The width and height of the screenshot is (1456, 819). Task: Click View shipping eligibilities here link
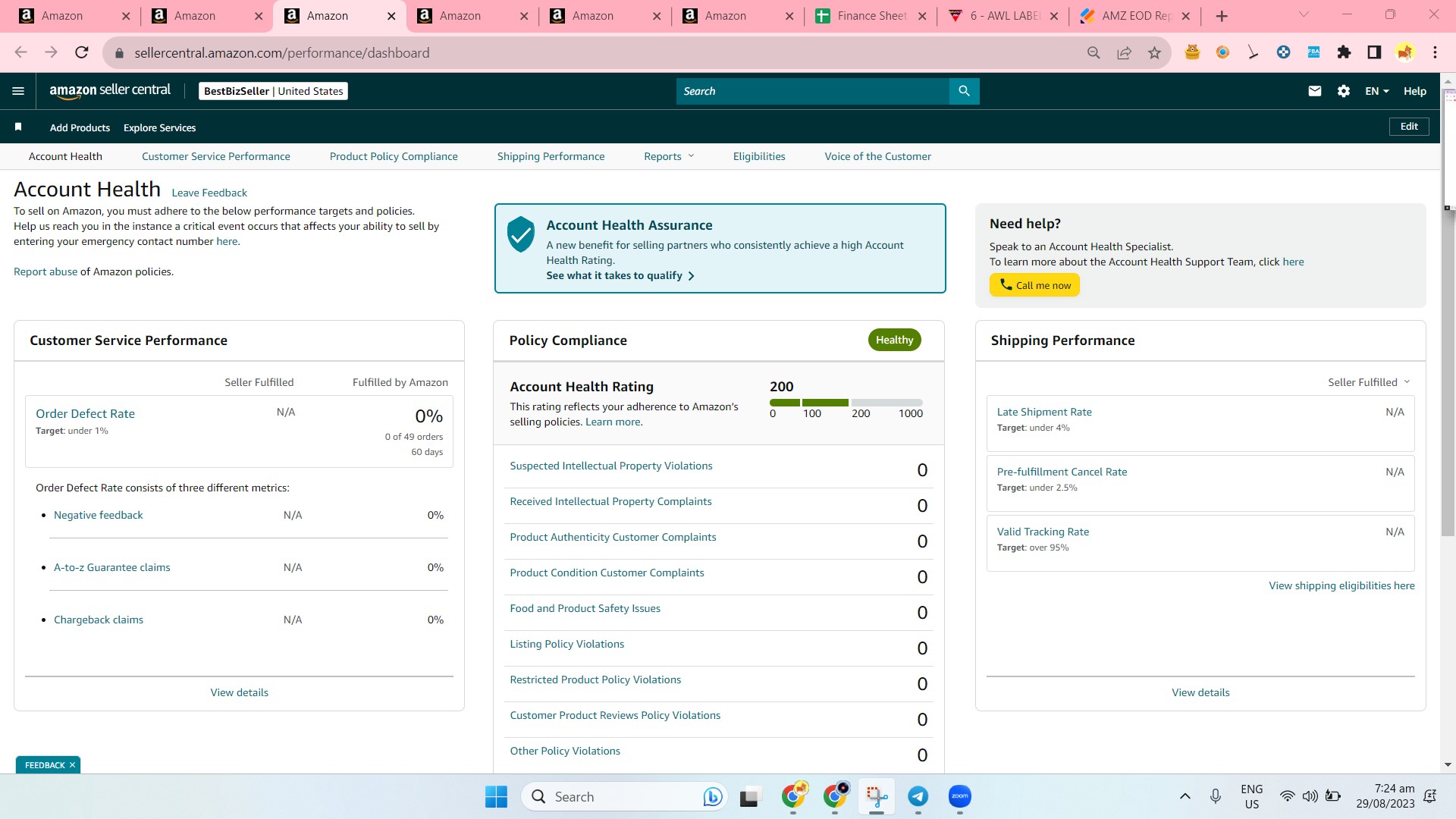(x=1341, y=585)
